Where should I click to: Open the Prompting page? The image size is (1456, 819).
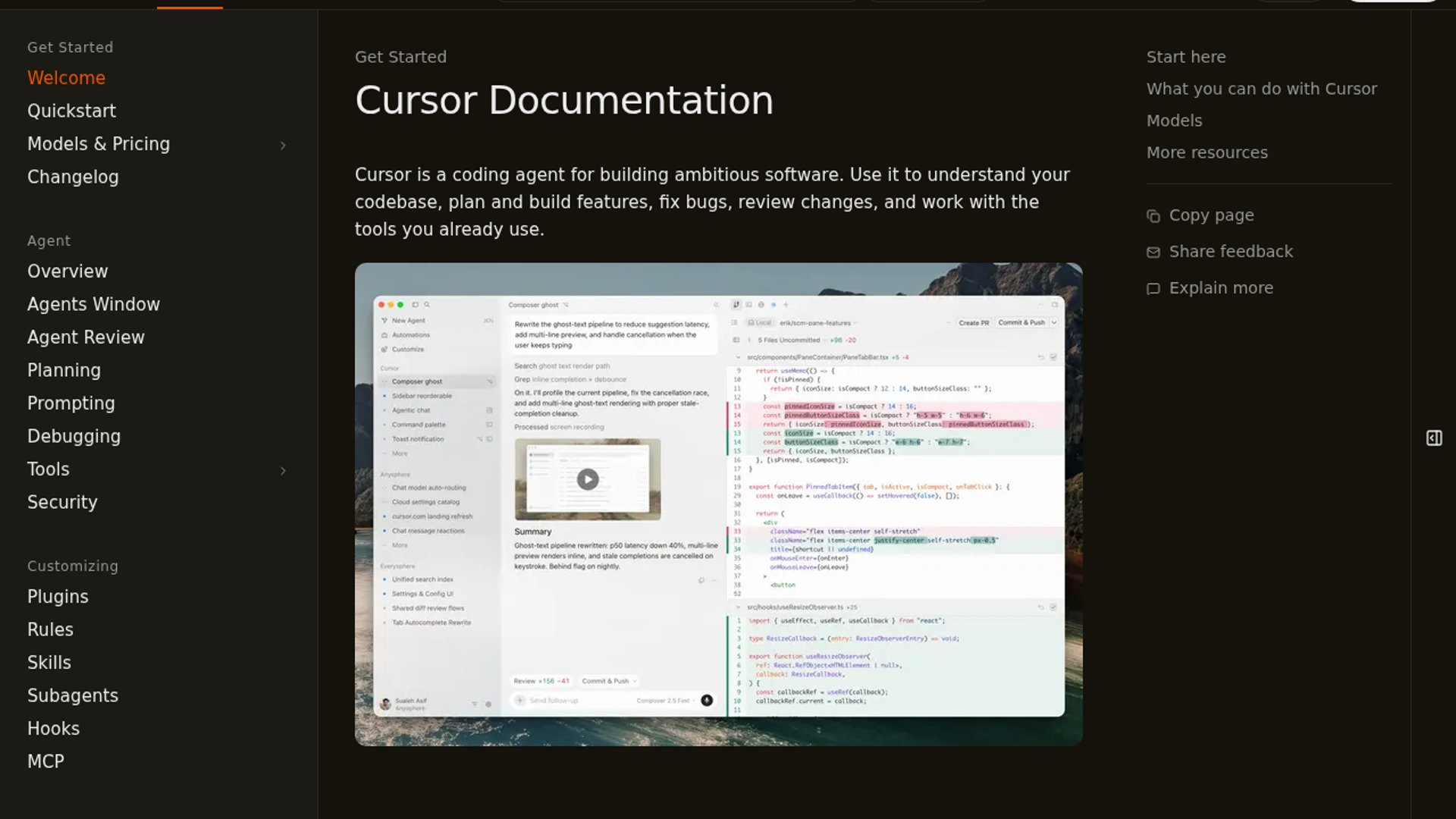pos(71,403)
